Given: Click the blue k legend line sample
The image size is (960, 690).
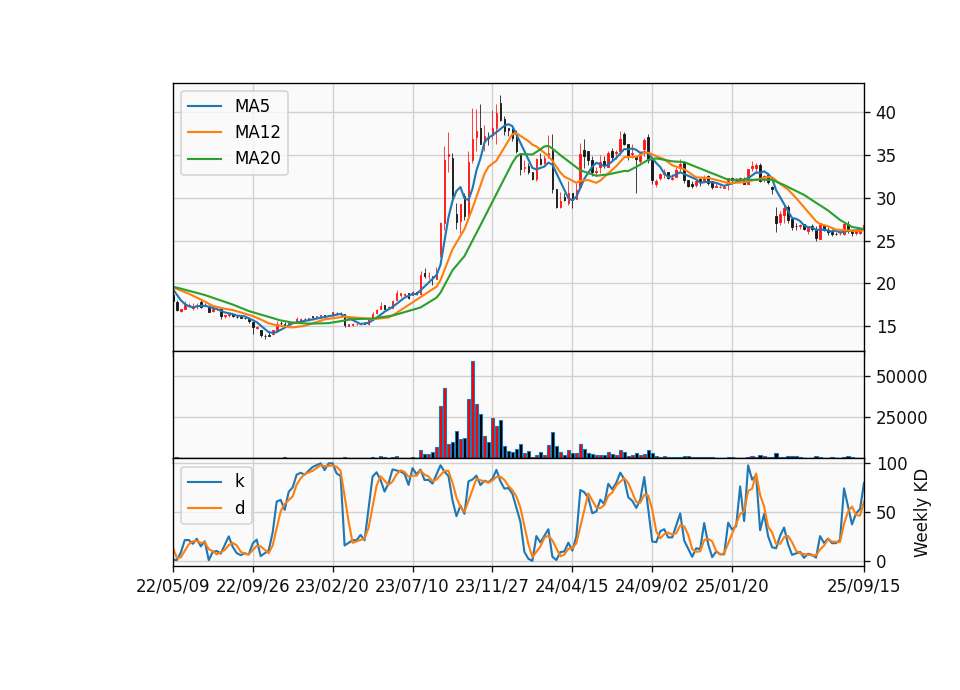Looking at the screenshot, I should (204, 482).
